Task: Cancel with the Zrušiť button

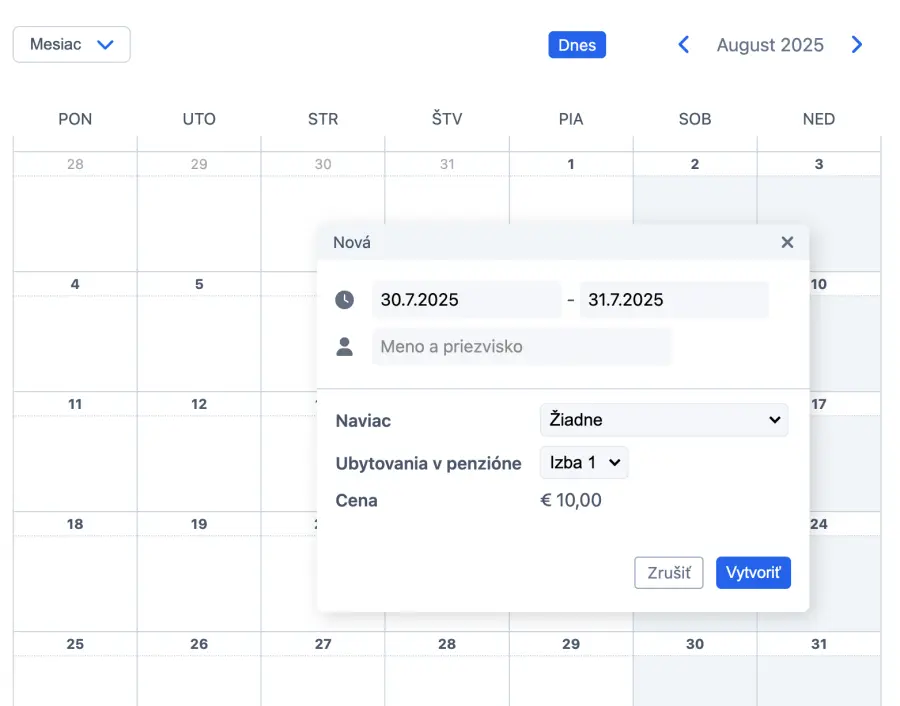Action: tap(669, 573)
